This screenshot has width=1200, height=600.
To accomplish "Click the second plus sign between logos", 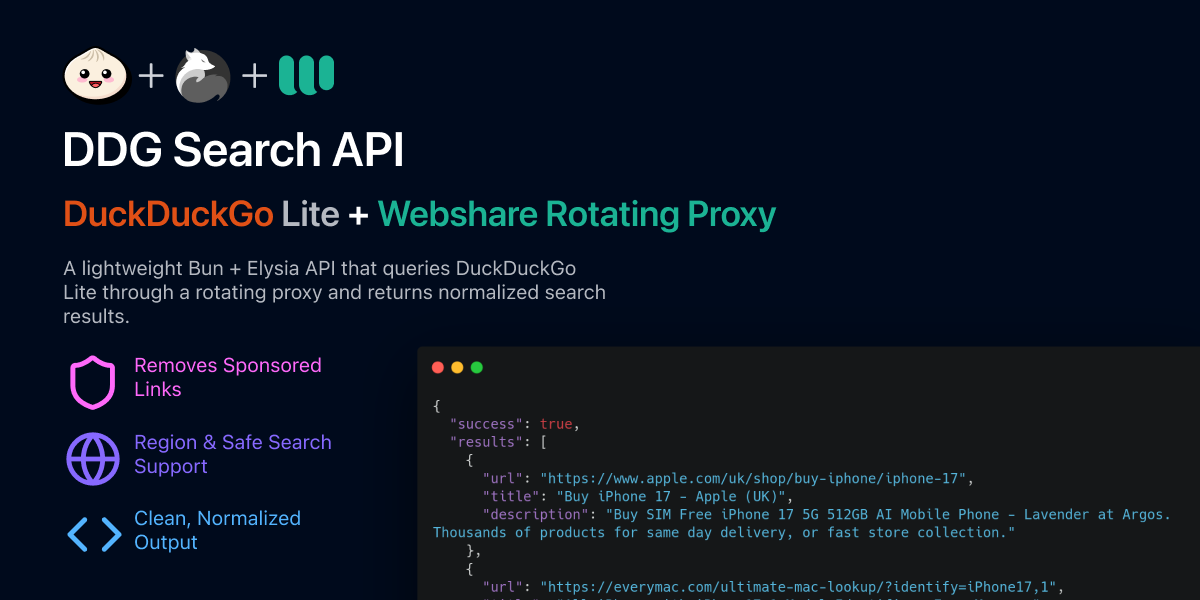I will (x=253, y=75).
